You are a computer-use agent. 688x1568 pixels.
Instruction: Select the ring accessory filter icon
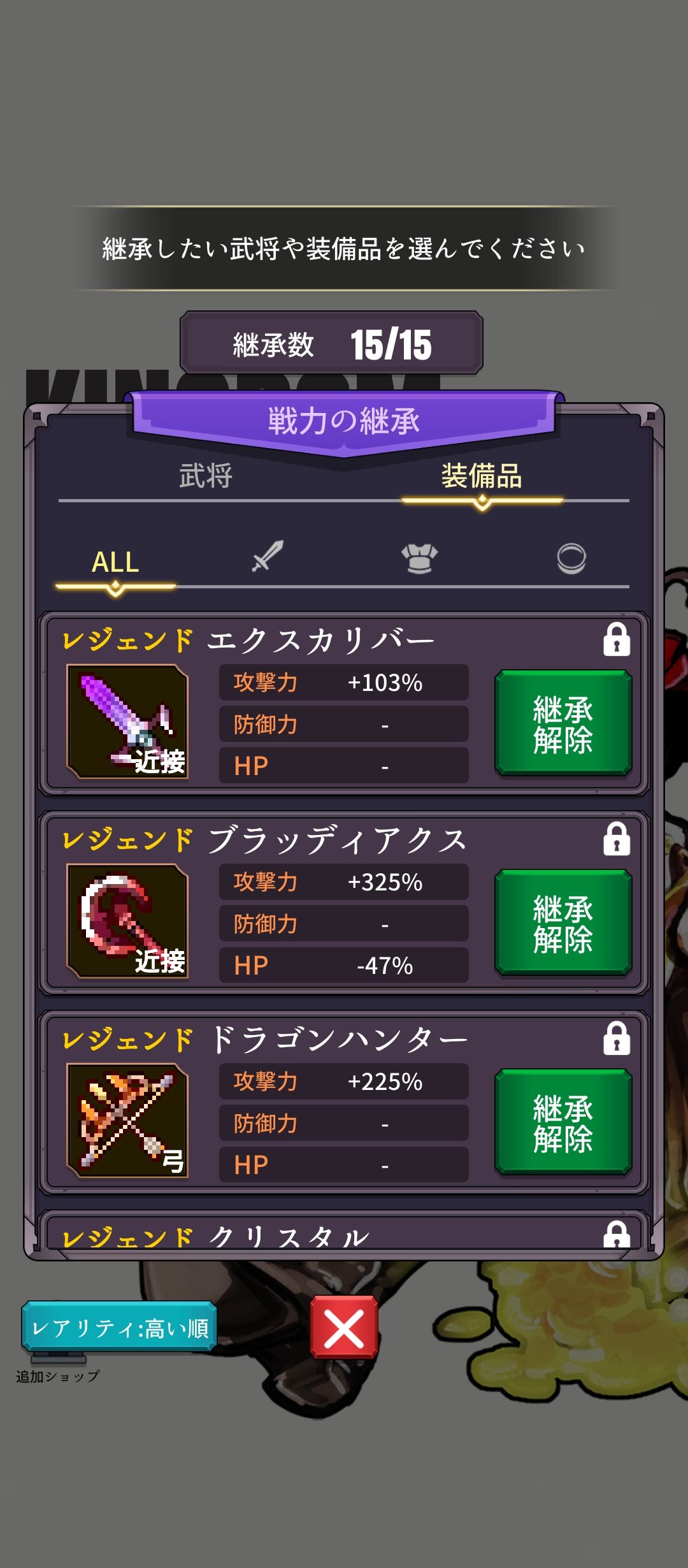click(x=571, y=558)
